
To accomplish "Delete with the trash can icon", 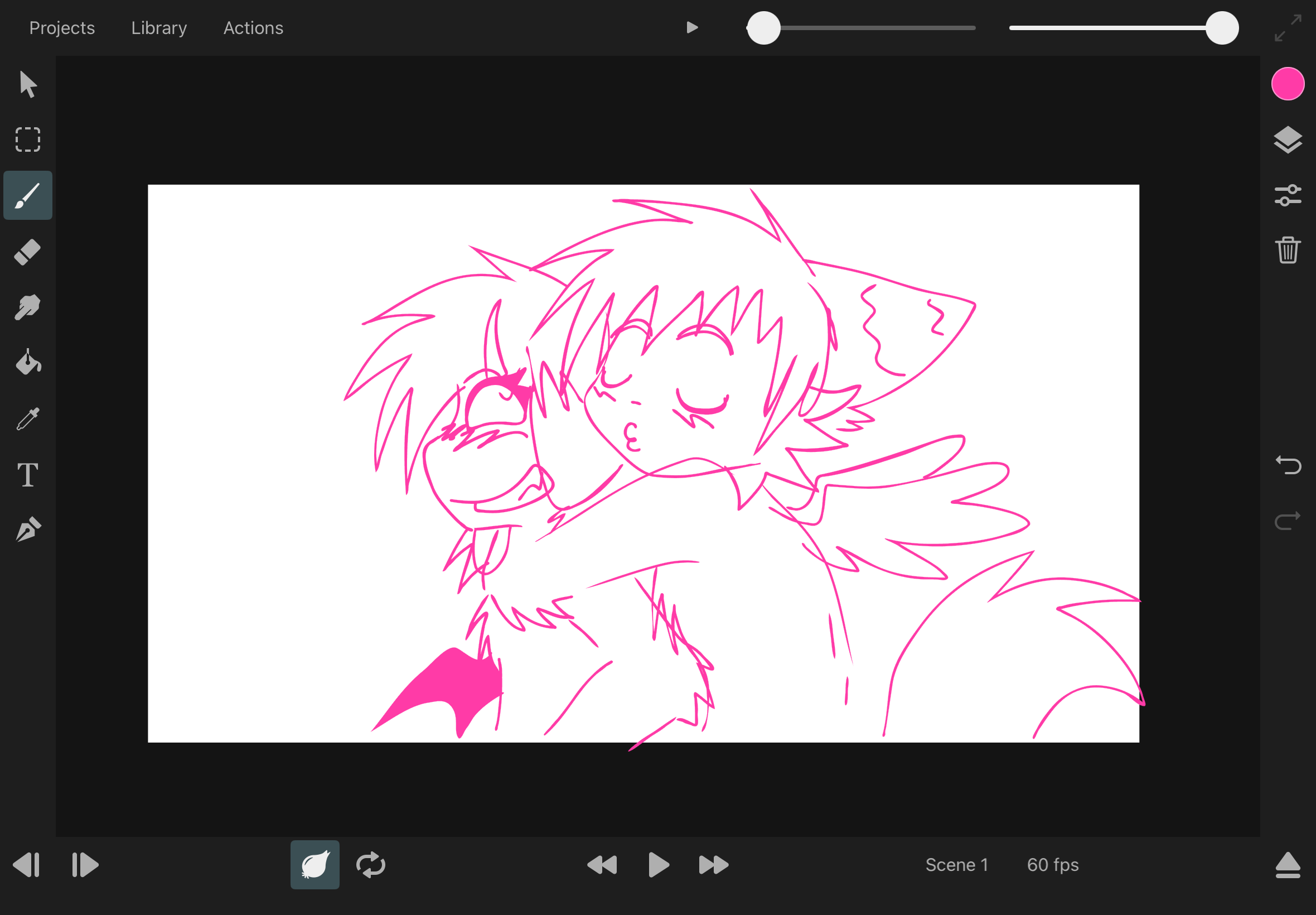I will tap(1288, 250).
